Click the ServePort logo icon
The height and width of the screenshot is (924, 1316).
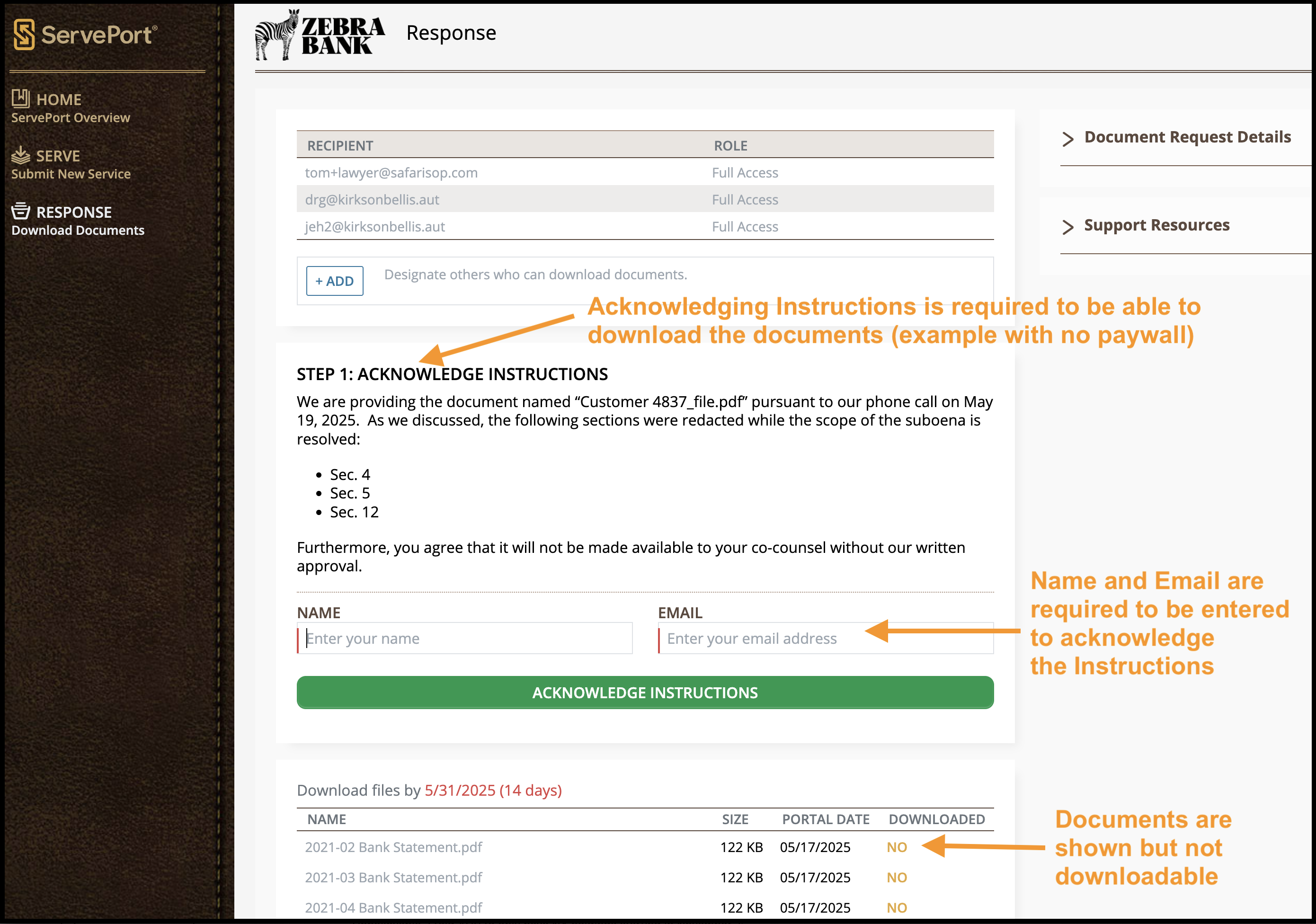click(24, 35)
